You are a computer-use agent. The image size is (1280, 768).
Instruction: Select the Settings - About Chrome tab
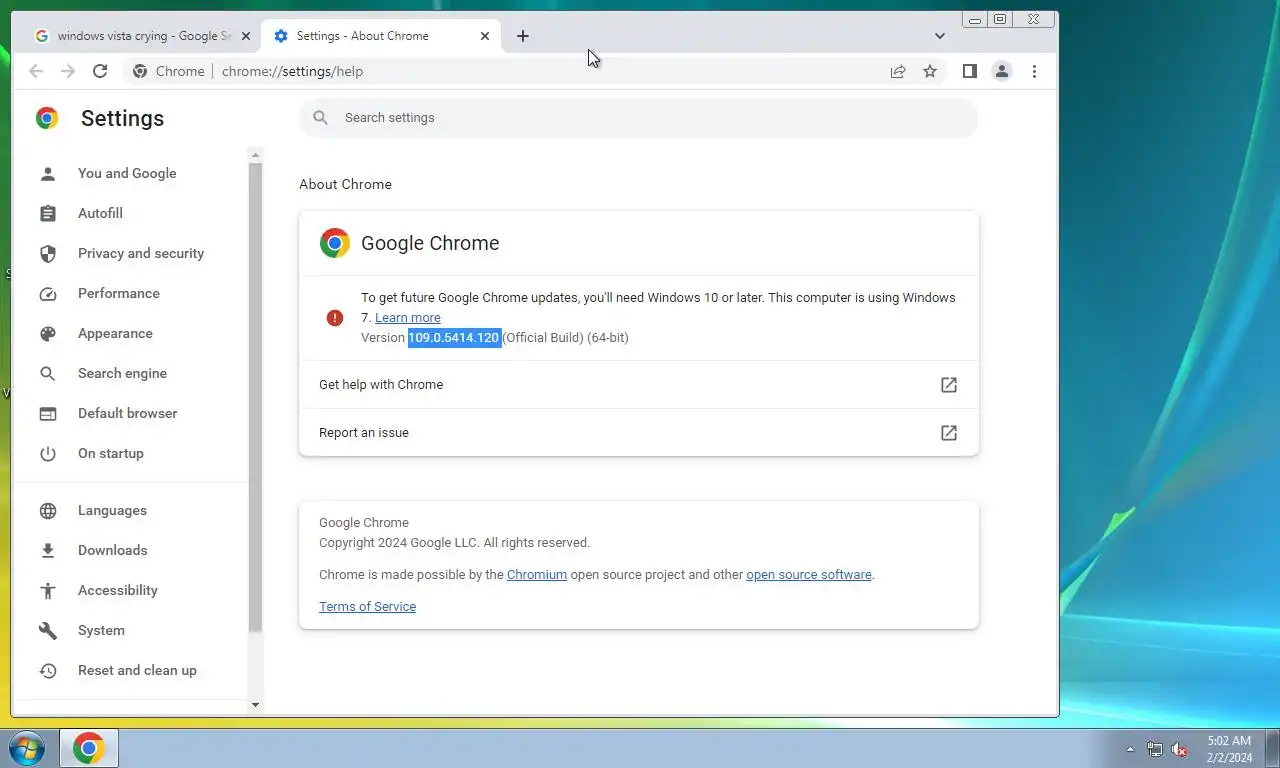(380, 36)
